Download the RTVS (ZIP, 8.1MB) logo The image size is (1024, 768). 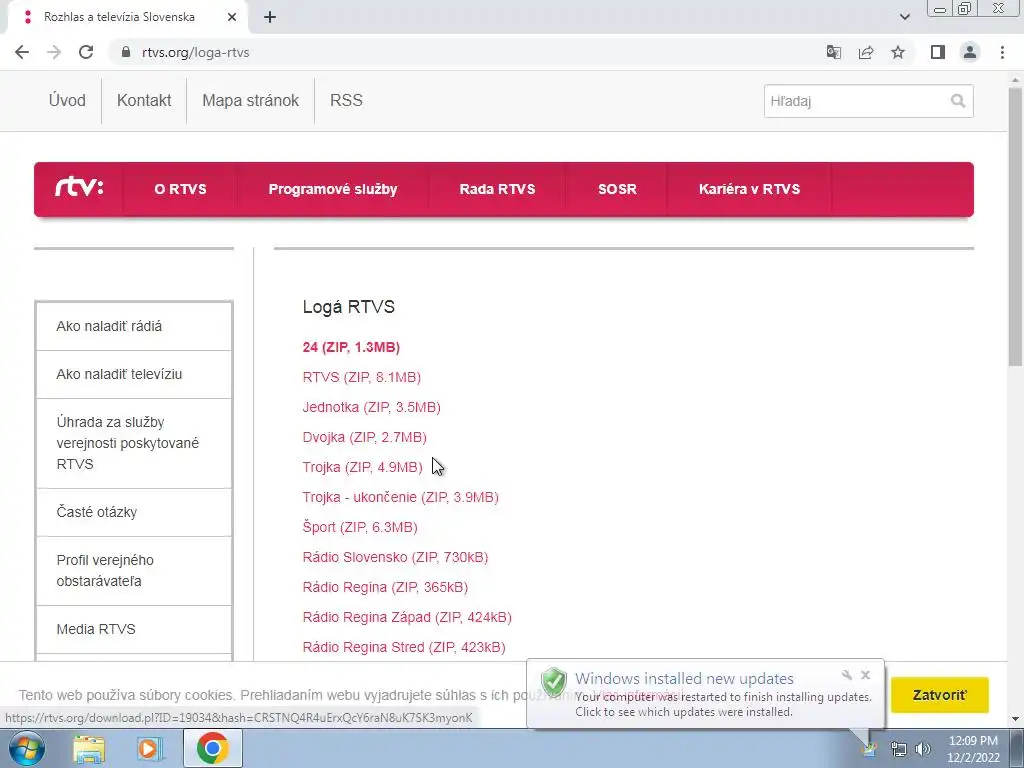[362, 377]
